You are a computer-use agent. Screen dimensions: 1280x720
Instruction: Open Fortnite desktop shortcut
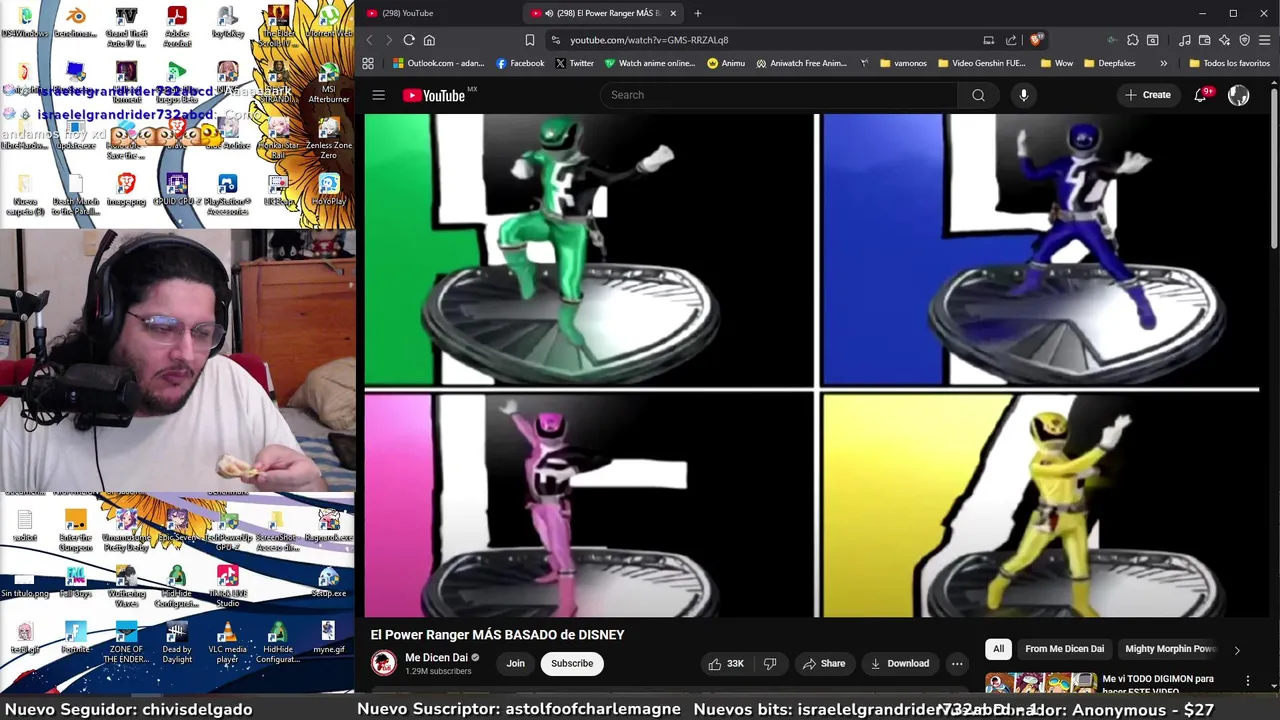click(x=75, y=637)
